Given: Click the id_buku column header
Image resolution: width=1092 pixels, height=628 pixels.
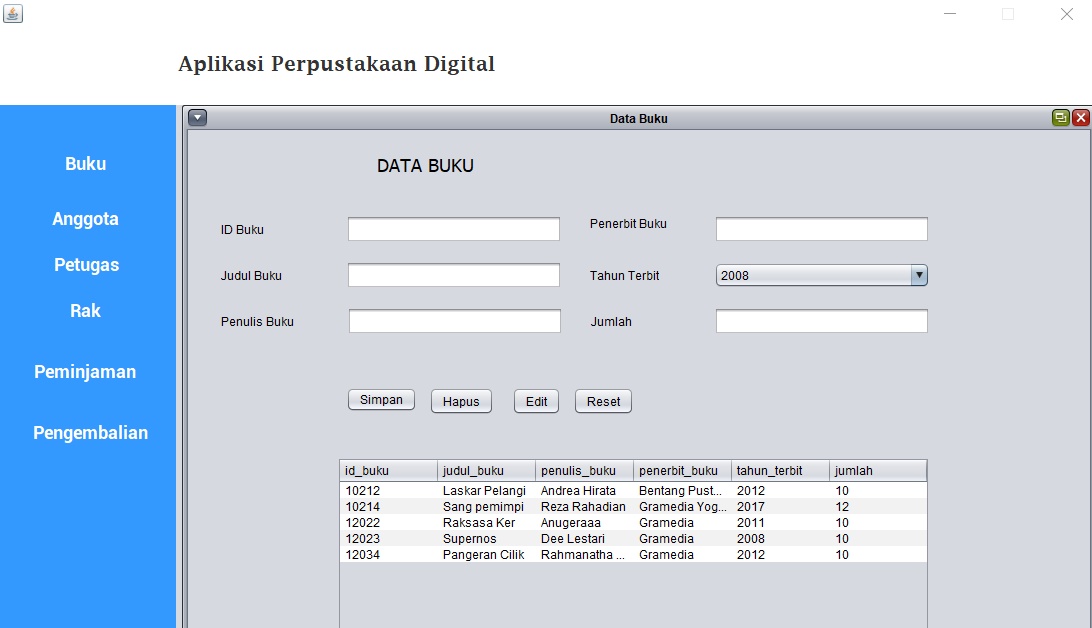Looking at the screenshot, I should (x=389, y=471).
